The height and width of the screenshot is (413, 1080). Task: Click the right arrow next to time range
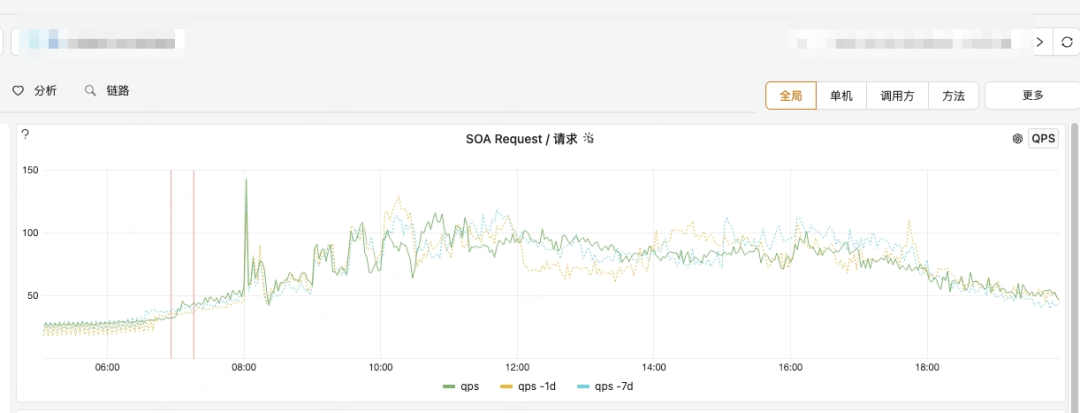tap(1040, 42)
